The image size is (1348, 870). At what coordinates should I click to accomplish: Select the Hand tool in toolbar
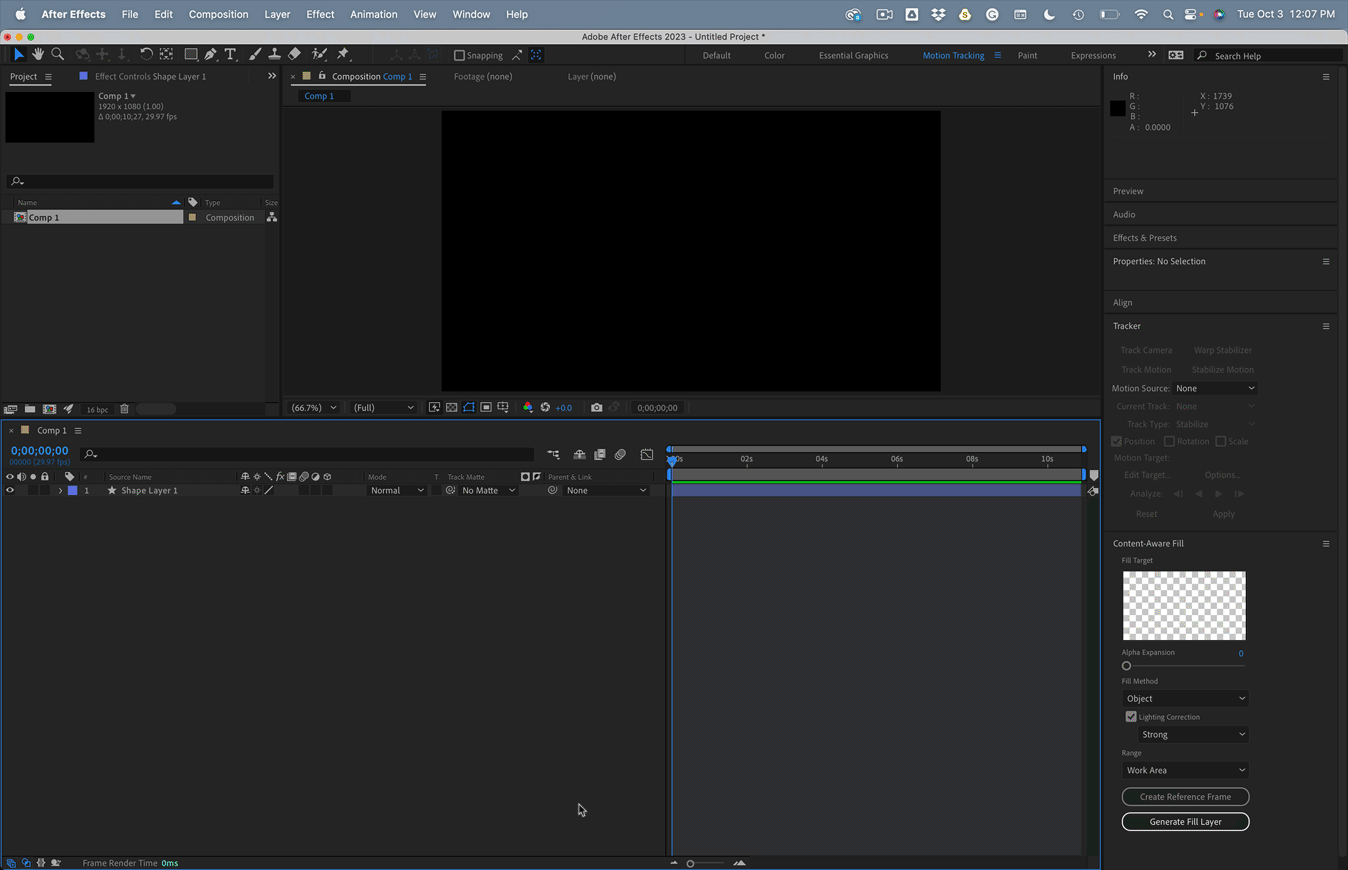click(38, 54)
